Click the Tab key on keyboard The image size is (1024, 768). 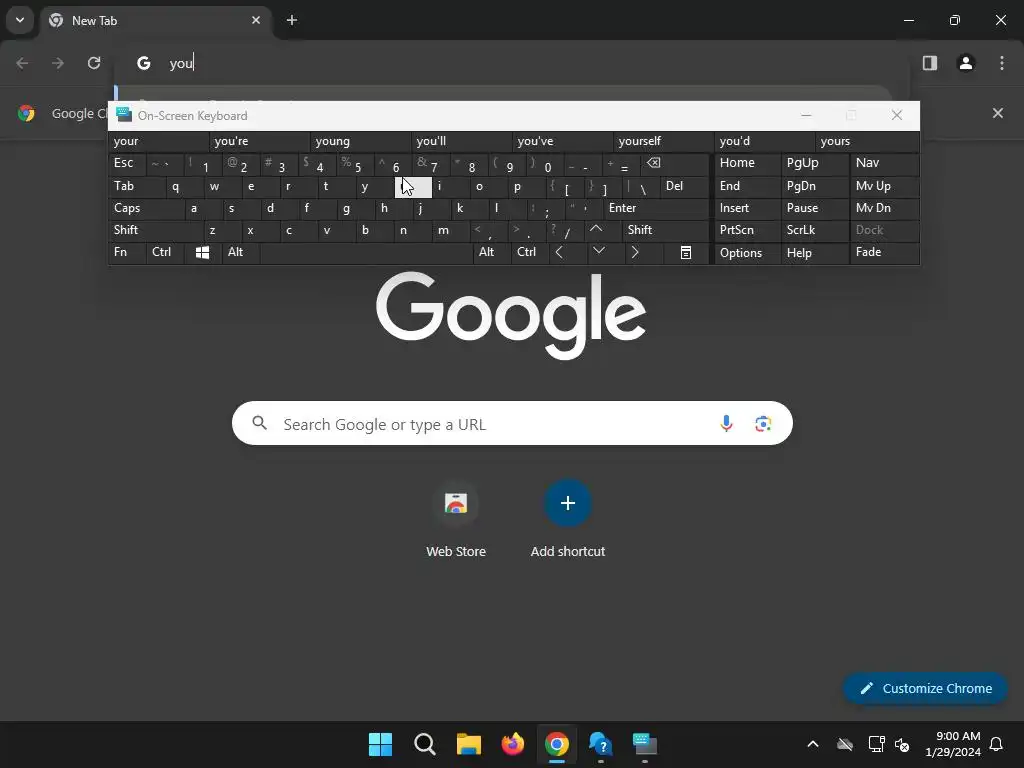coord(136,186)
